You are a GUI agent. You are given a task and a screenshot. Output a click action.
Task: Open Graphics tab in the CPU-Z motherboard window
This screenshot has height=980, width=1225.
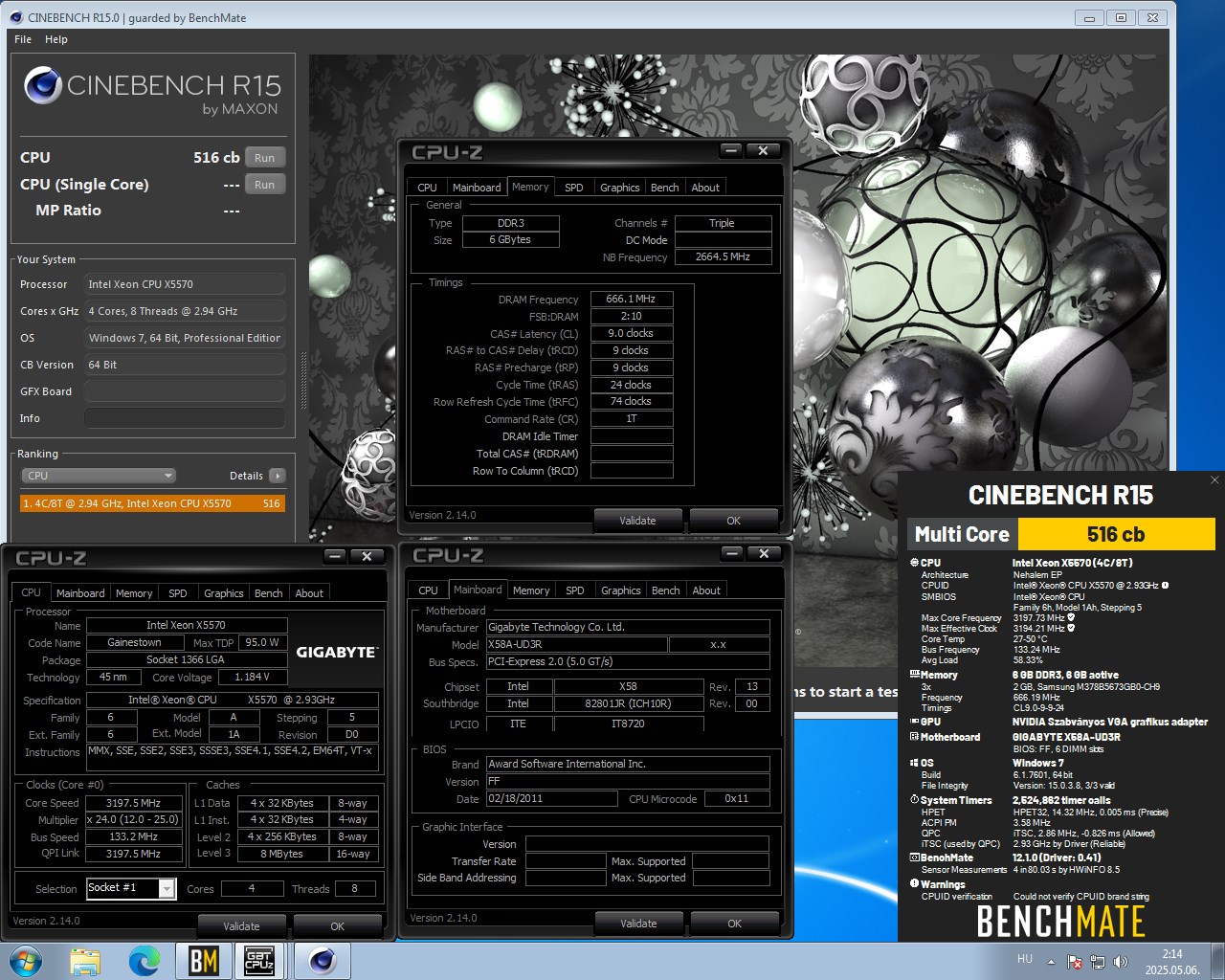(621, 590)
